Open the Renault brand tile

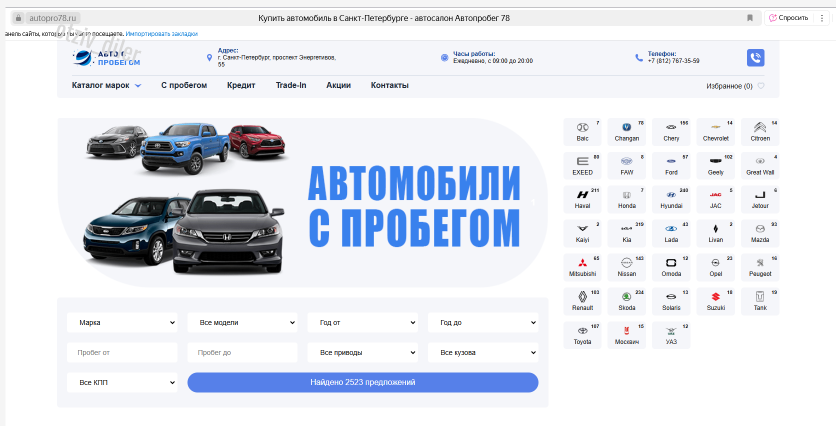[582, 301]
